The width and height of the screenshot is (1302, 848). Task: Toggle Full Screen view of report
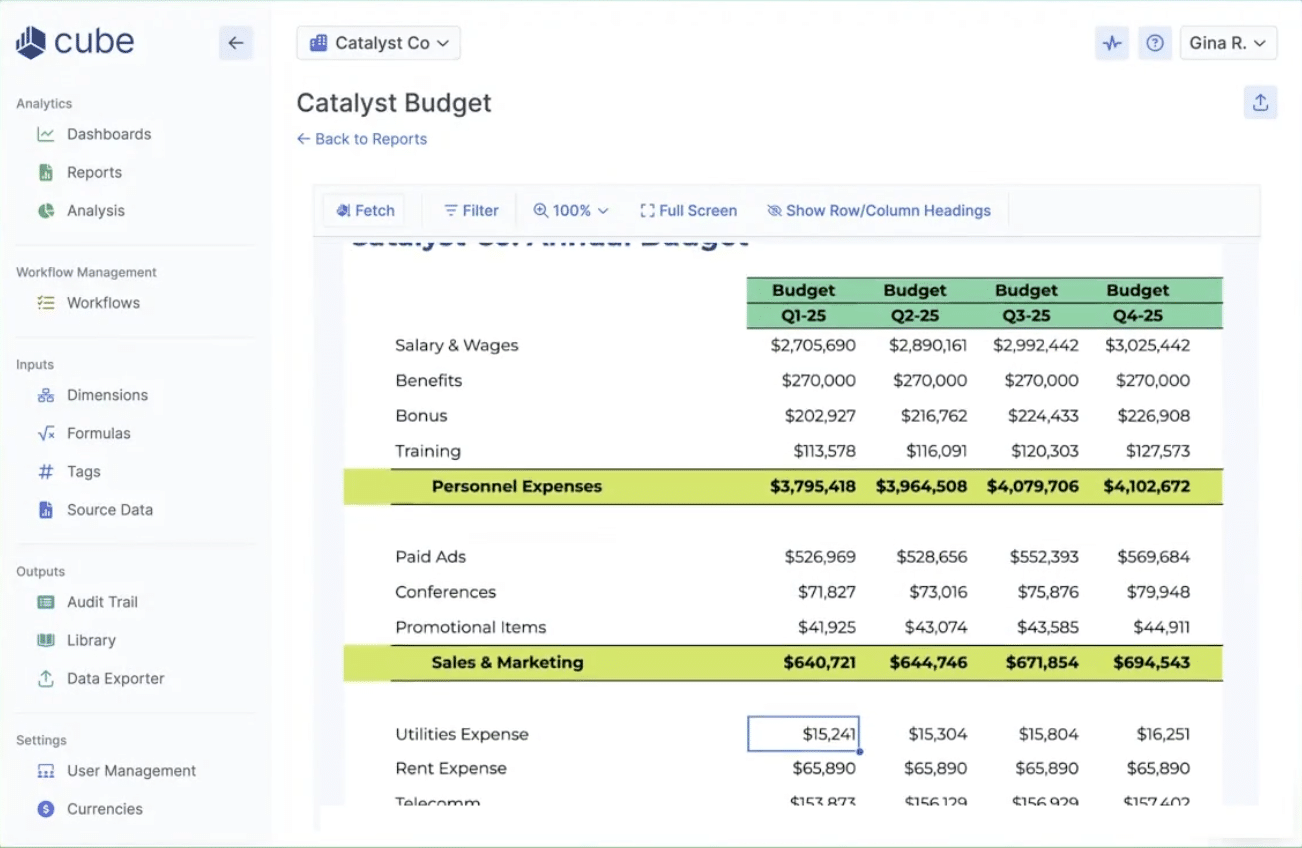(688, 211)
